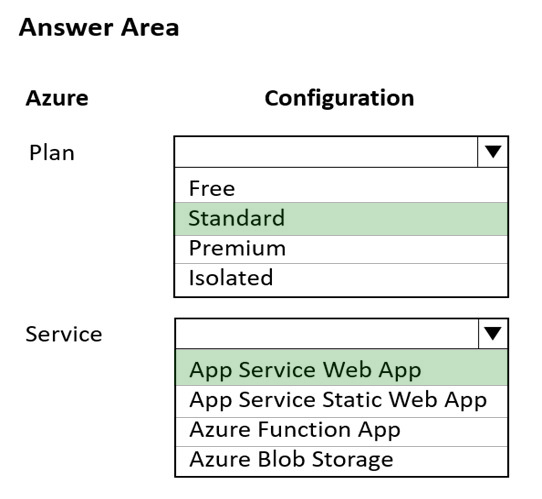542x499 pixels.
Task: Click the Service row label
Action: pyautogui.click(x=64, y=335)
